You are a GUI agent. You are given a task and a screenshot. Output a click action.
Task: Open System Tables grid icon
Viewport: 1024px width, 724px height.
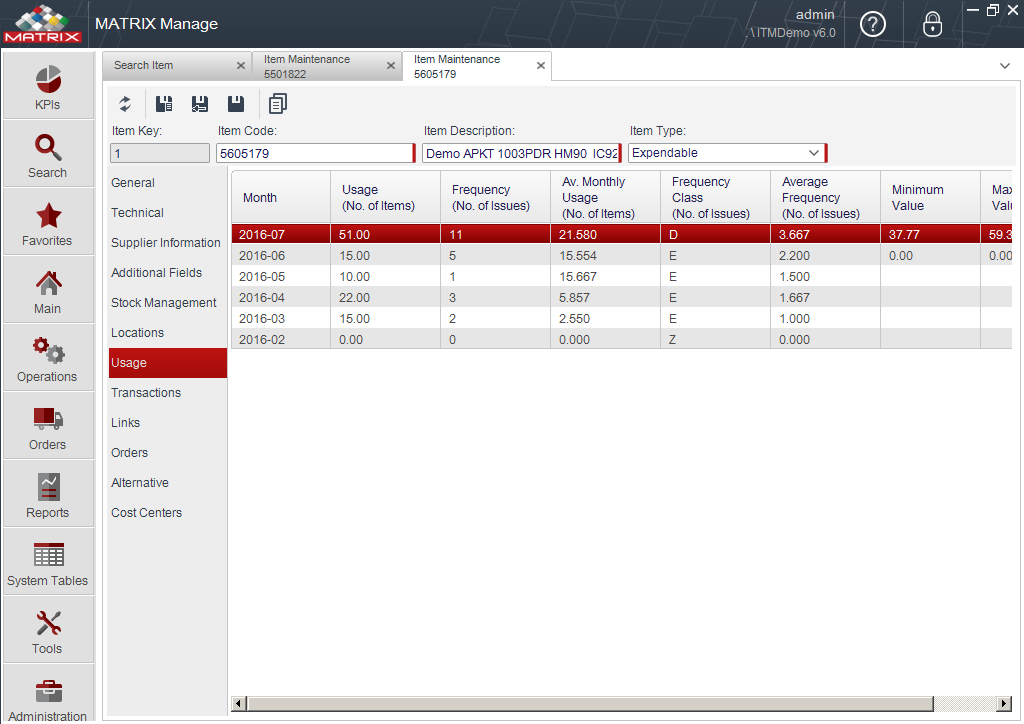pos(48,555)
